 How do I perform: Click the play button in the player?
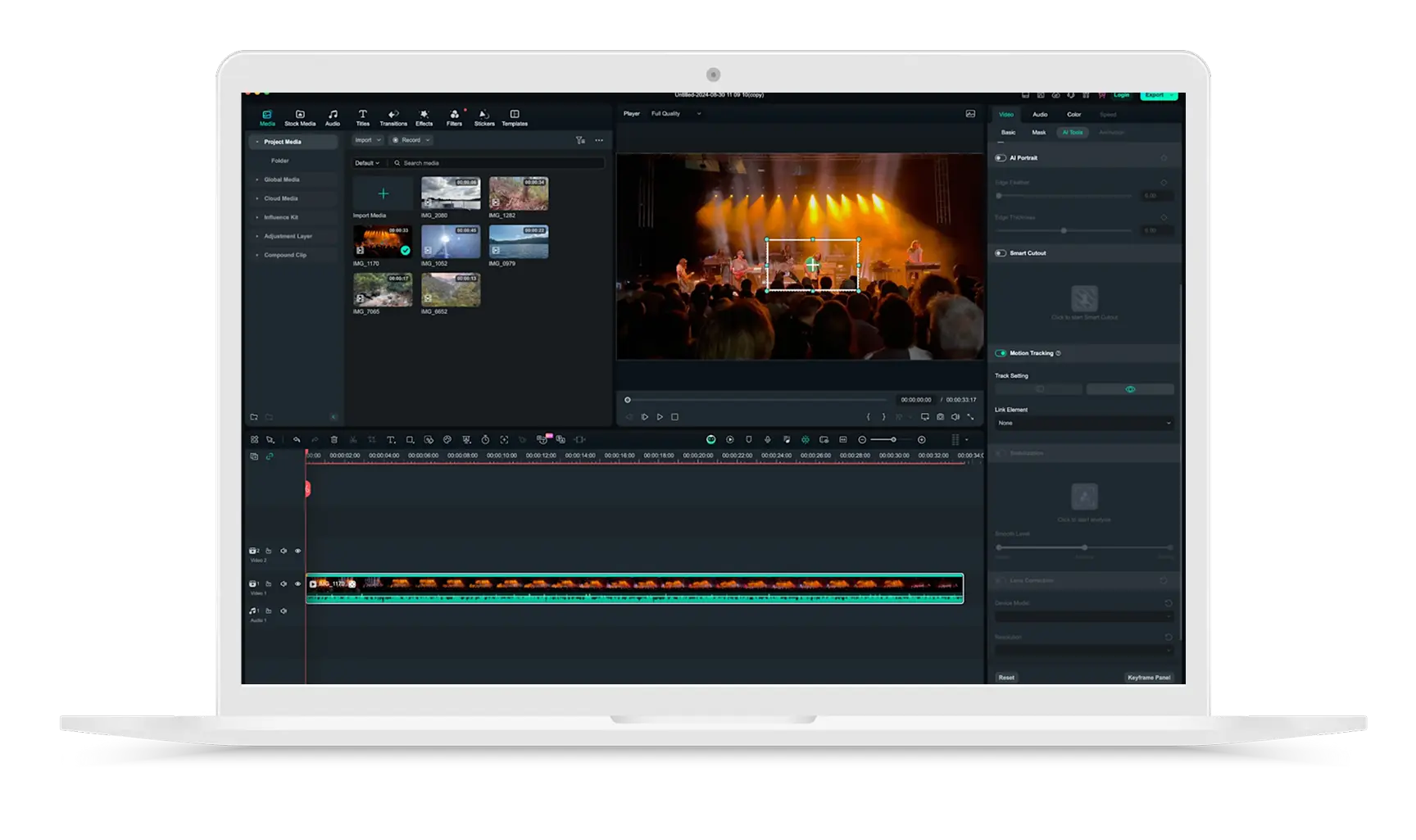pyautogui.click(x=660, y=417)
